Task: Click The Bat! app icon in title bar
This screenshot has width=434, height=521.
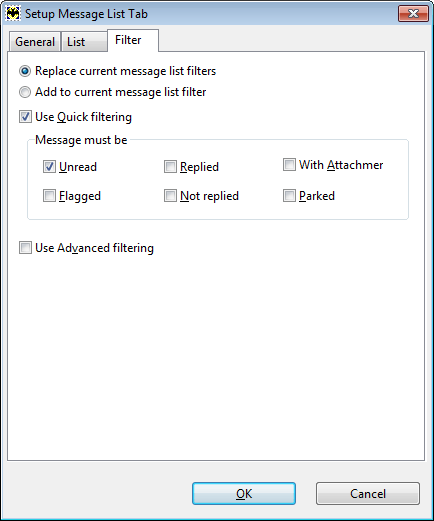Action: coord(13,14)
